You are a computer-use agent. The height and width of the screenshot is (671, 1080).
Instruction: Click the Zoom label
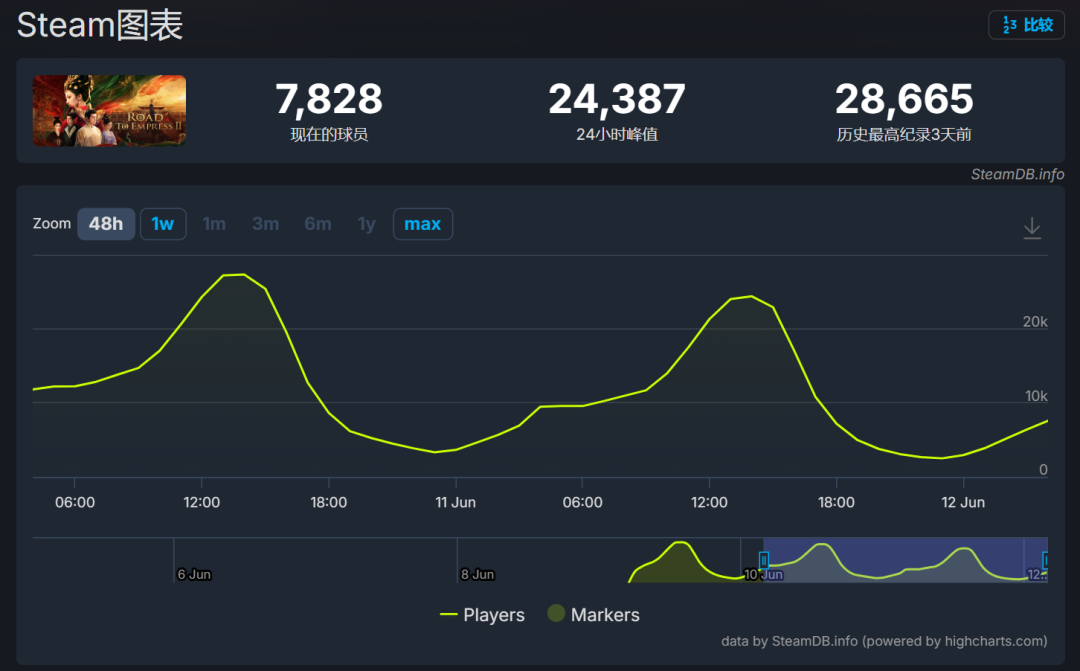(52, 224)
